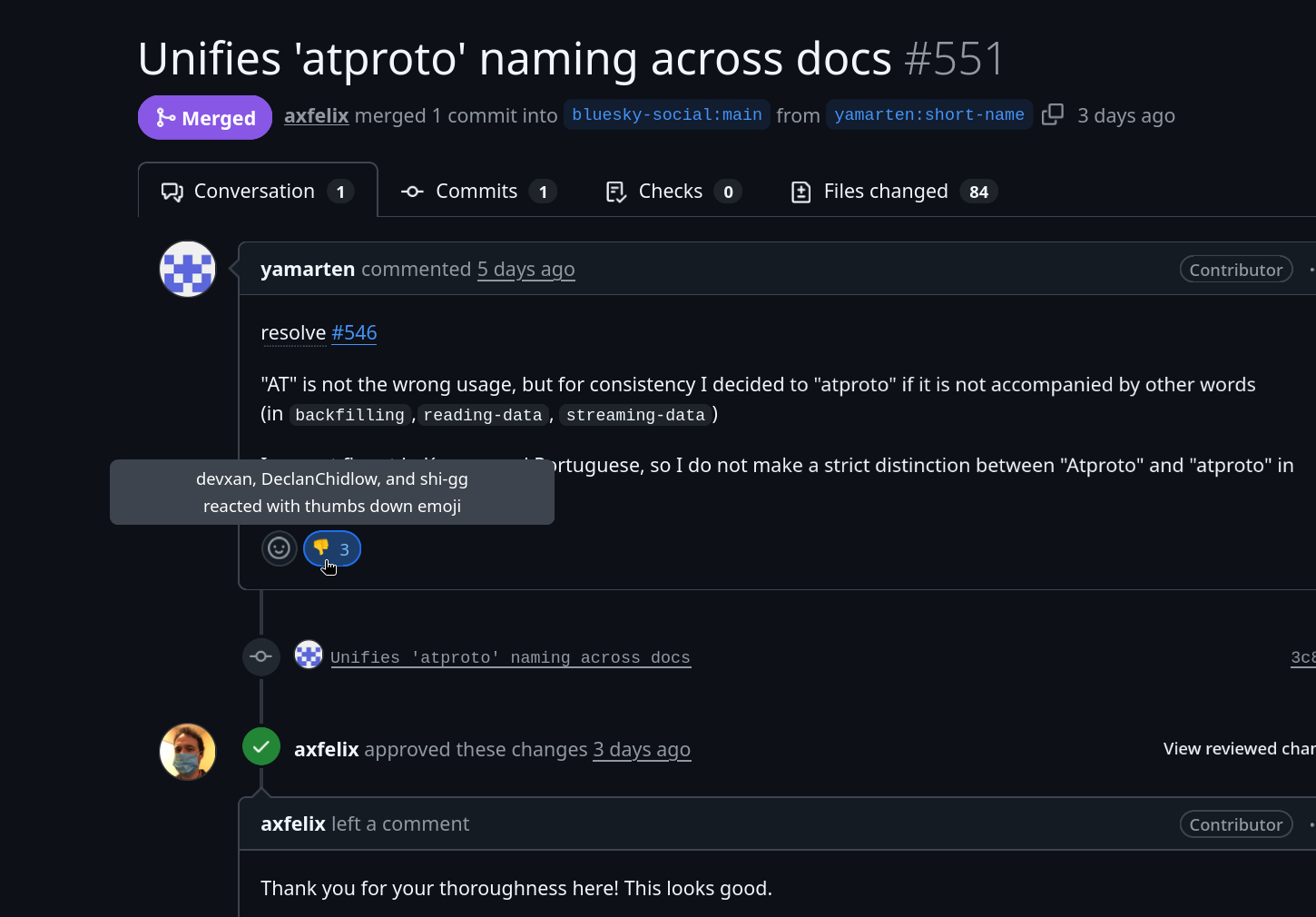This screenshot has height=917, width=1316.
Task: Click small yamarten avatar beside commit
Action: coord(309,655)
